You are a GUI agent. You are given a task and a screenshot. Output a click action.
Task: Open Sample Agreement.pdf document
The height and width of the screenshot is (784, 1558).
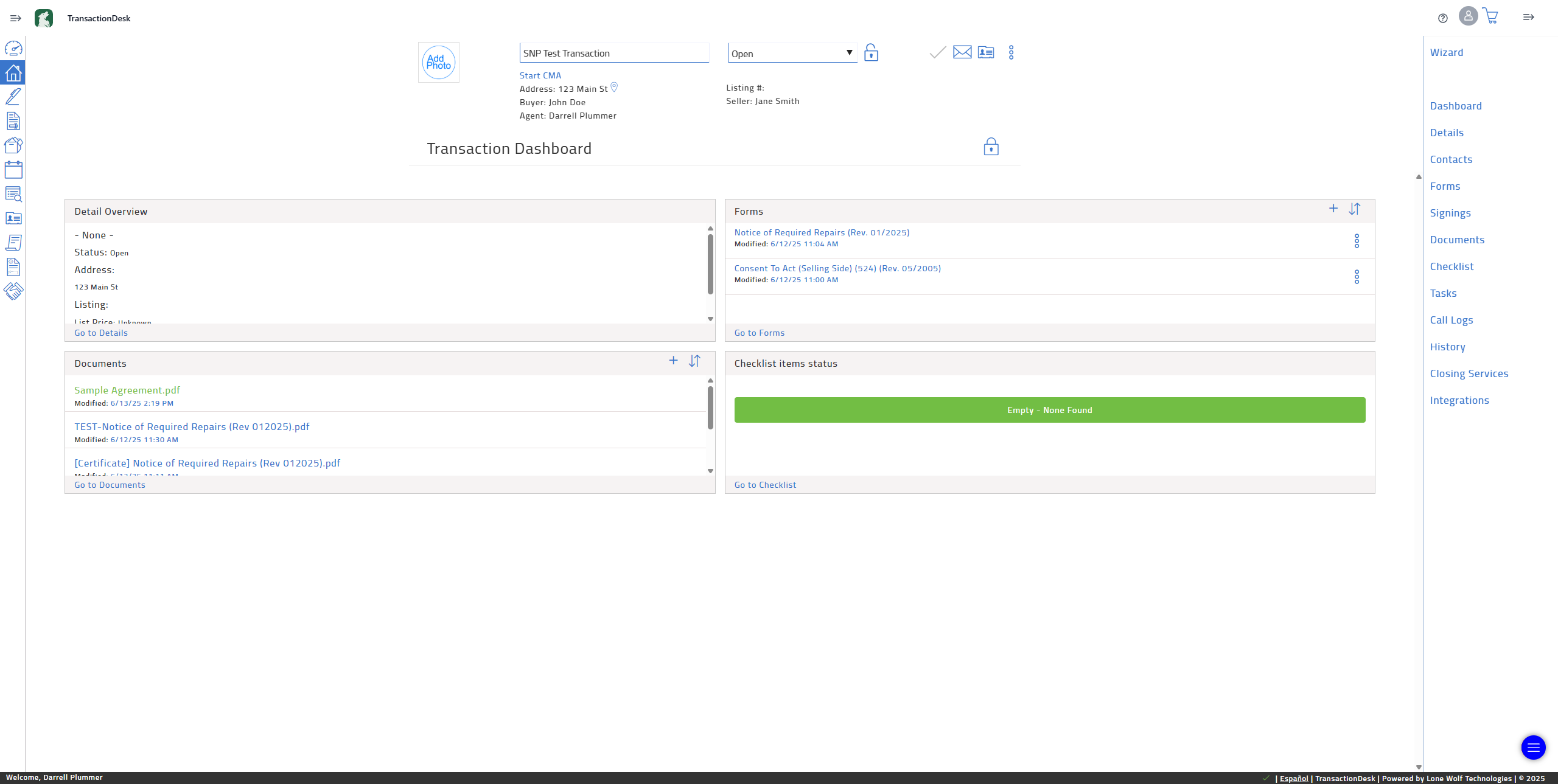pyautogui.click(x=127, y=390)
